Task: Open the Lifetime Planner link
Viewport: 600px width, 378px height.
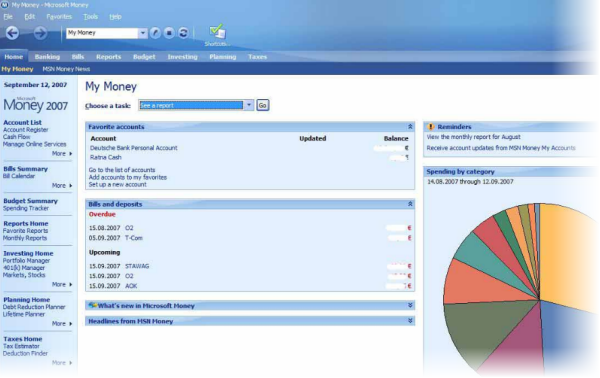Action: tap(24, 314)
